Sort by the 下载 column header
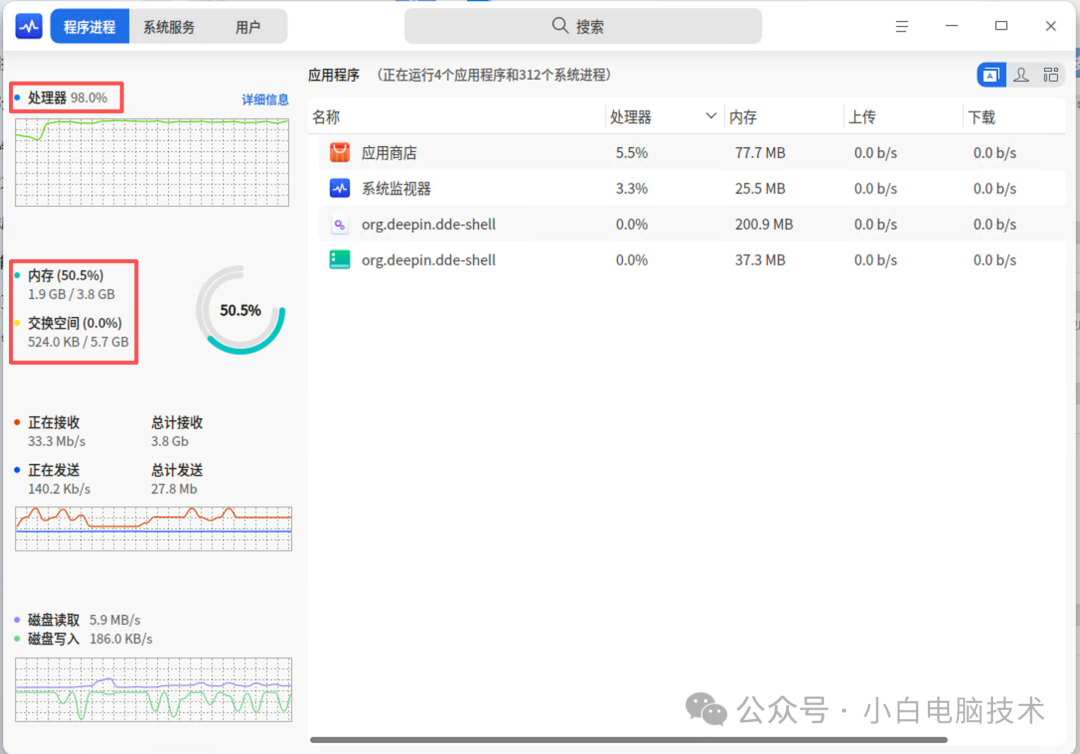The height and width of the screenshot is (754, 1080). click(x=982, y=117)
